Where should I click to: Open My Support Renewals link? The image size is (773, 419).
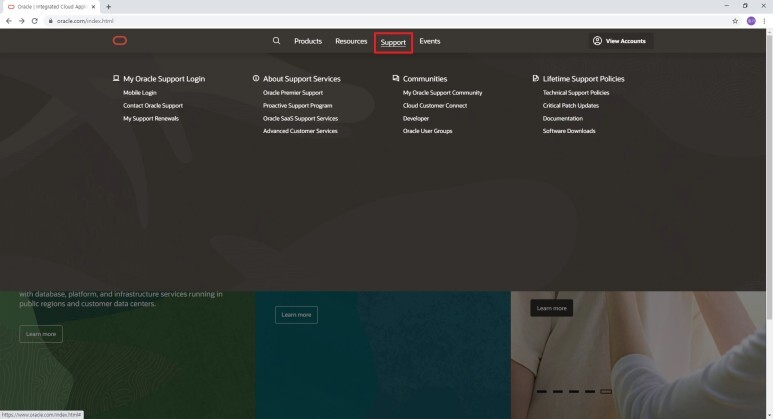pyautogui.click(x=151, y=118)
